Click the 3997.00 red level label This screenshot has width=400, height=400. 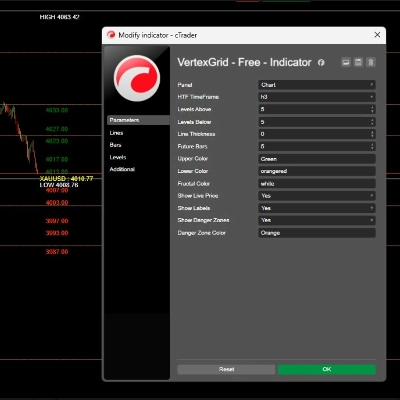tap(57, 221)
